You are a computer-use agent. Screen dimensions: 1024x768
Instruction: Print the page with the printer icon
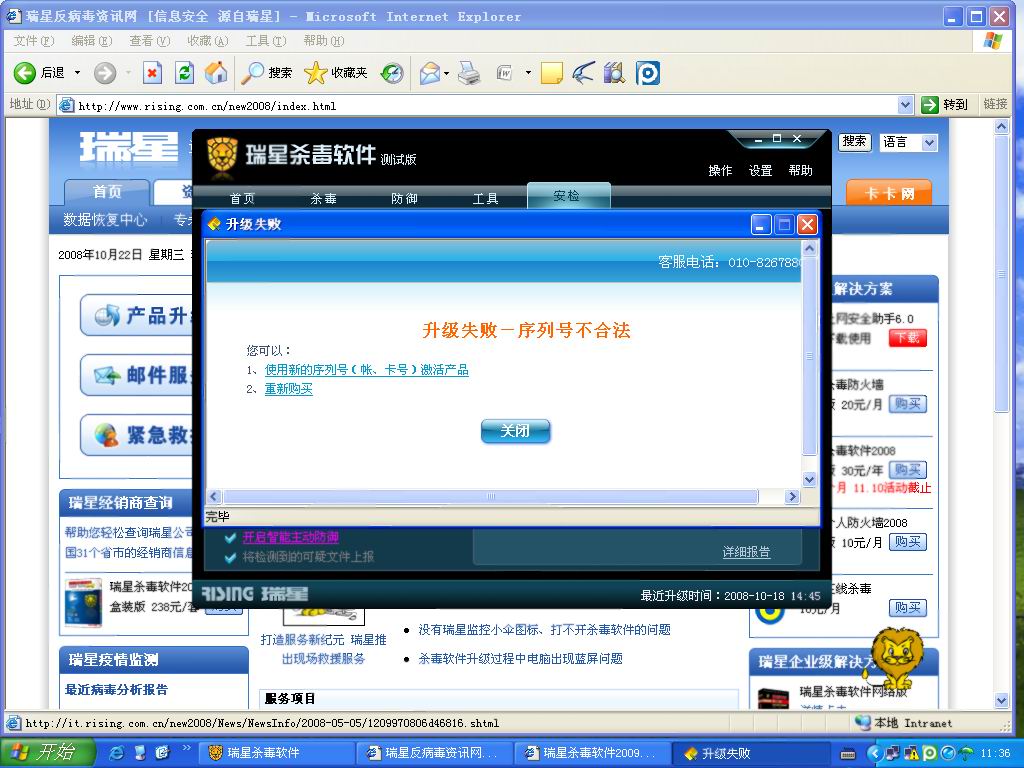click(x=469, y=72)
